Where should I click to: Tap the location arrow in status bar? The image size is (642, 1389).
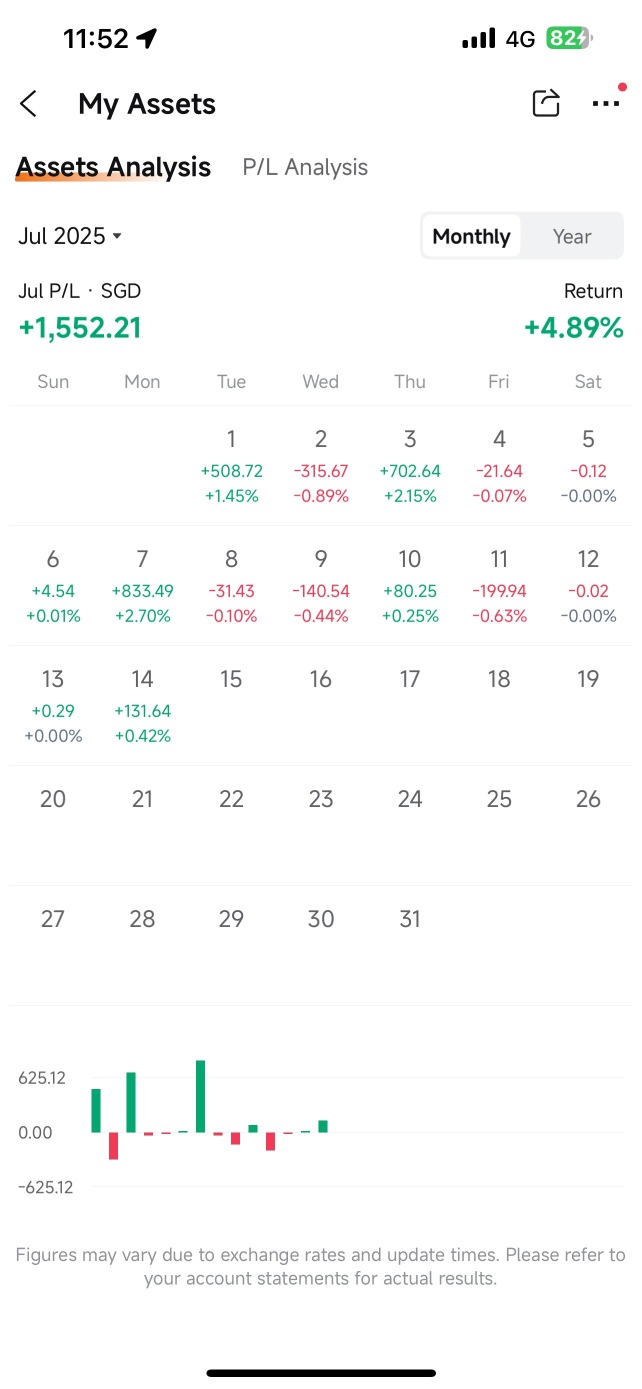tap(147, 39)
